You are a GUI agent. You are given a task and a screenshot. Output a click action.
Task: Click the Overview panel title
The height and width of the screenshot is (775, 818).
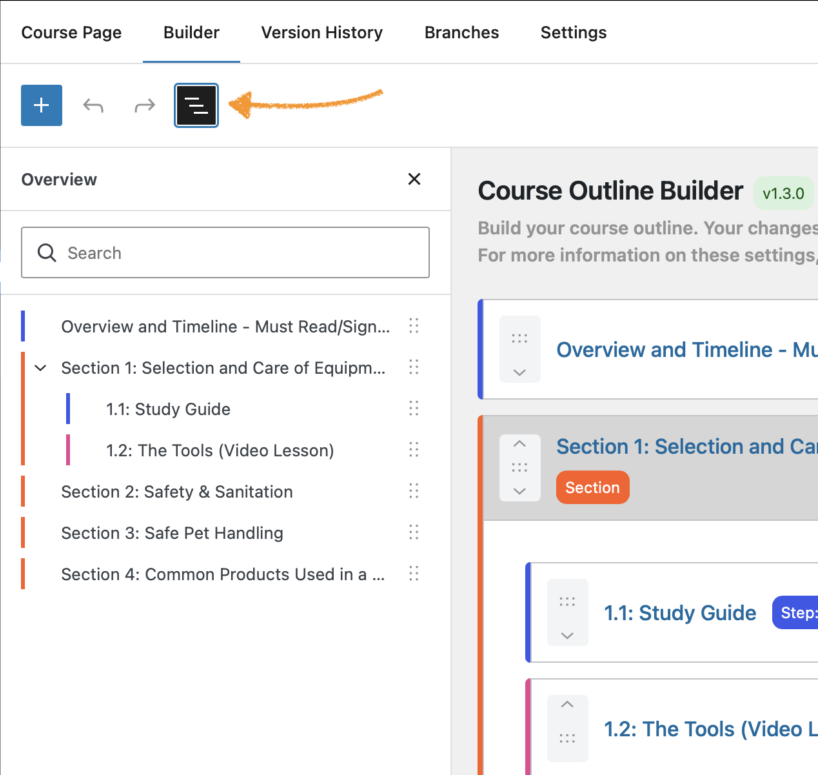coord(59,179)
